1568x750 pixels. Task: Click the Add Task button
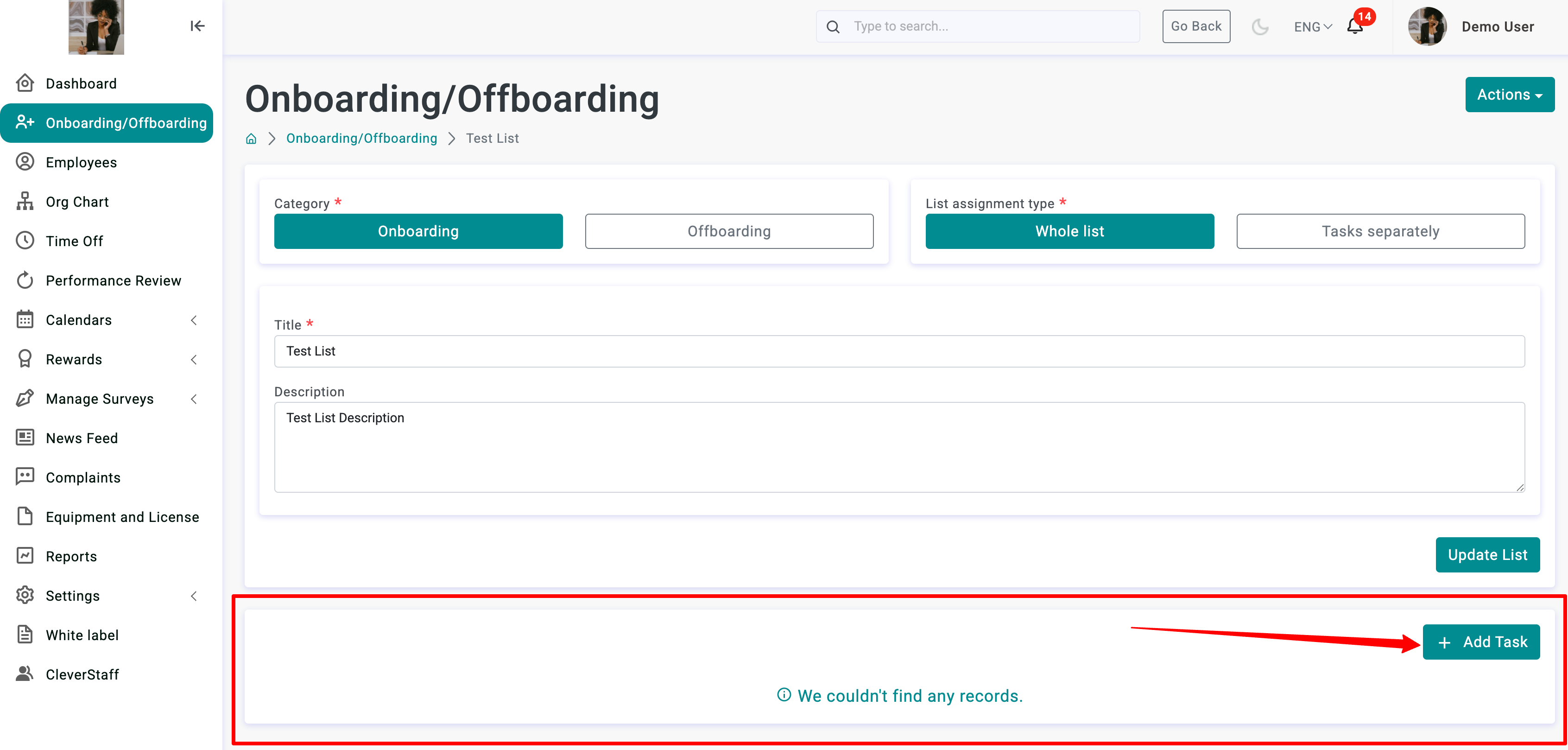click(1481, 642)
